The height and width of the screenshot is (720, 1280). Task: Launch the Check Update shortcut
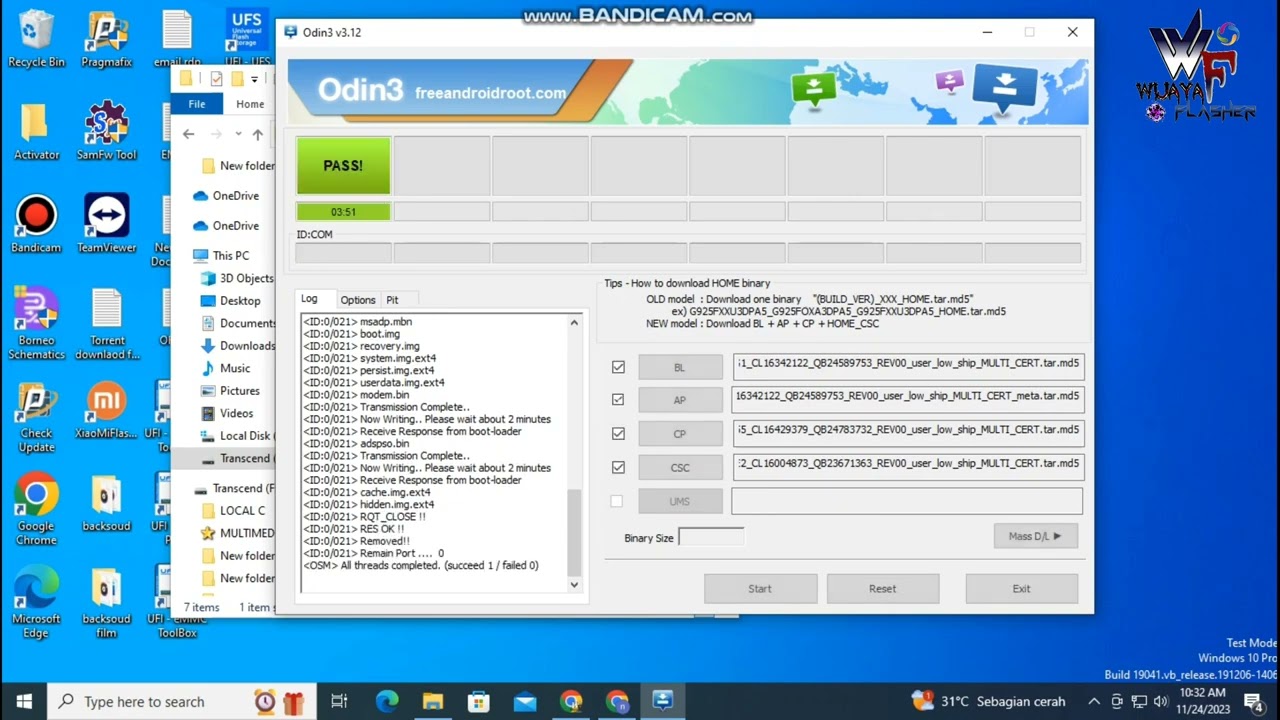pos(36,417)
